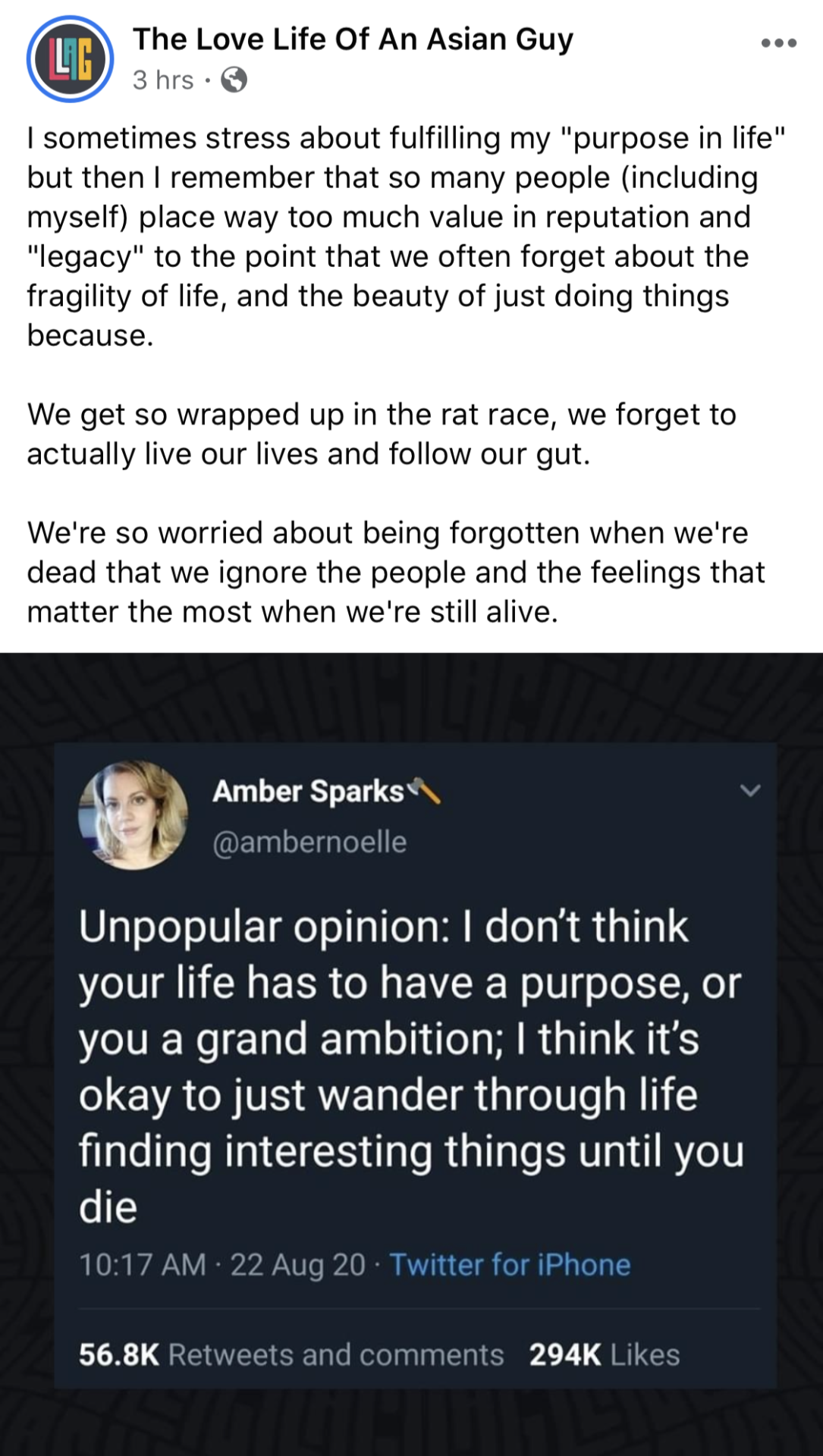The image size is (823, 1456).
Task: View the 56.8K Retweets and comments
Action: coord(291,1354)
